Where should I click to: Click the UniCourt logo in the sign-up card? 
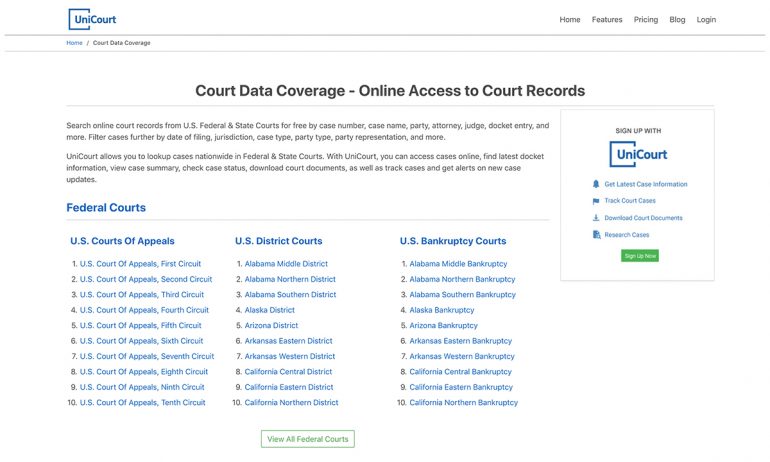[x=638, y=154]
